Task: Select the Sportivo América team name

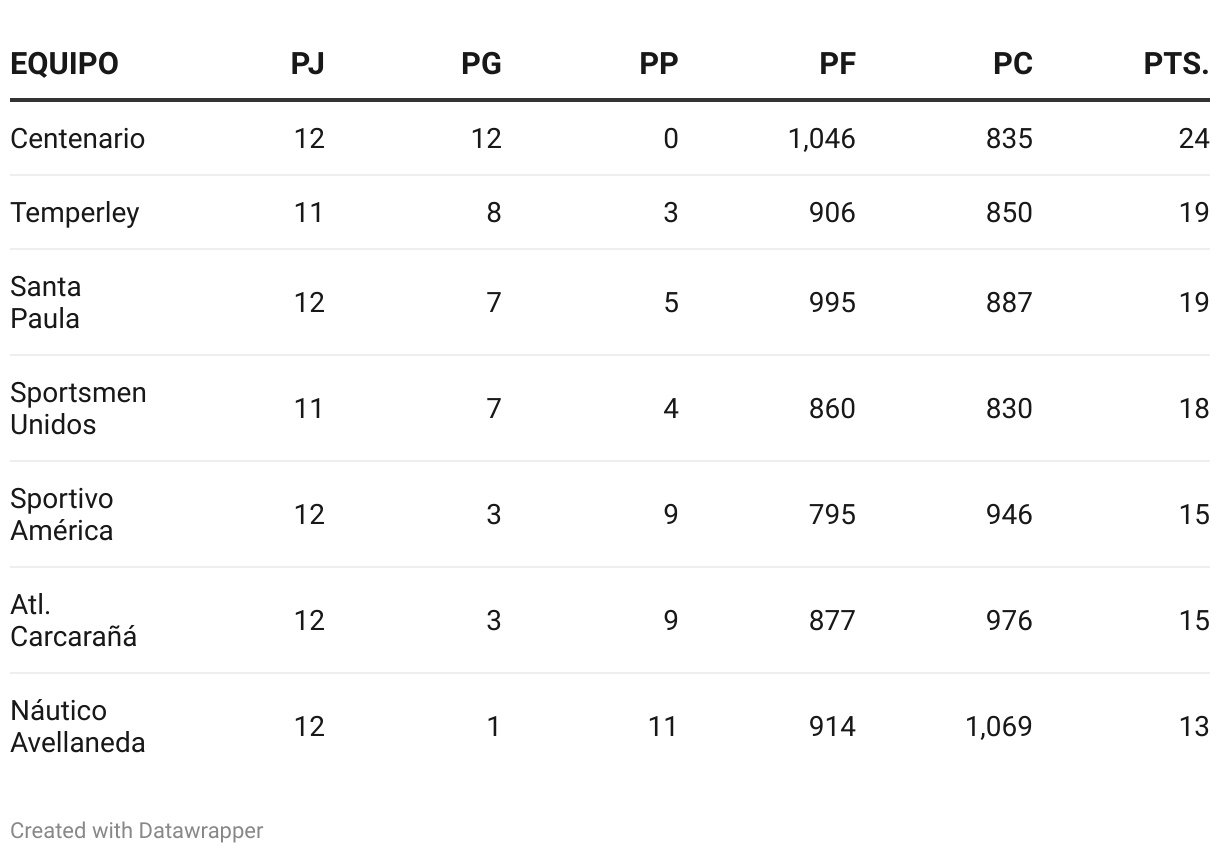Action: pyautogui.click(x=62, y=514)
